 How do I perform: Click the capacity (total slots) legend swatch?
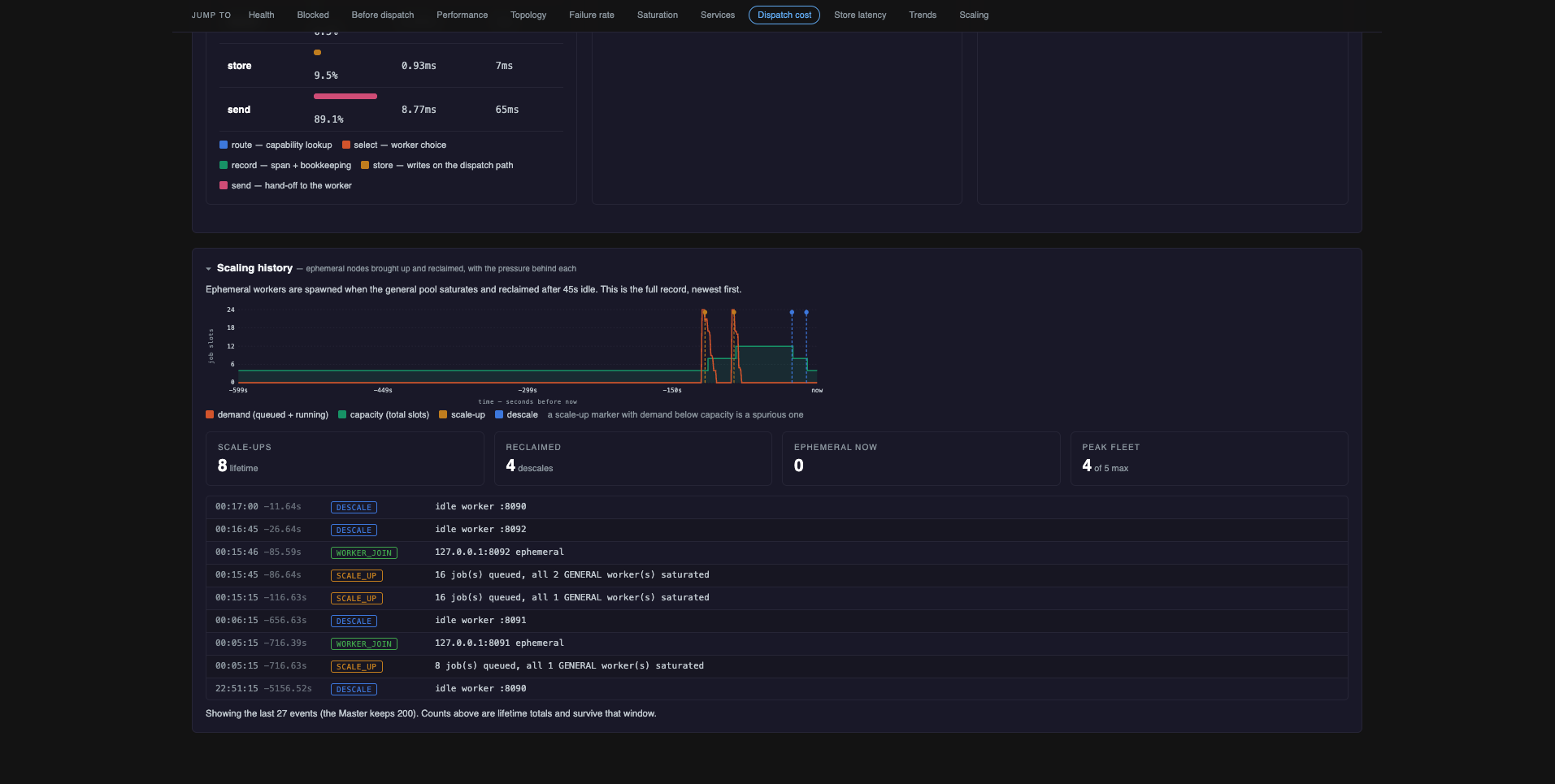coord(342,414)
